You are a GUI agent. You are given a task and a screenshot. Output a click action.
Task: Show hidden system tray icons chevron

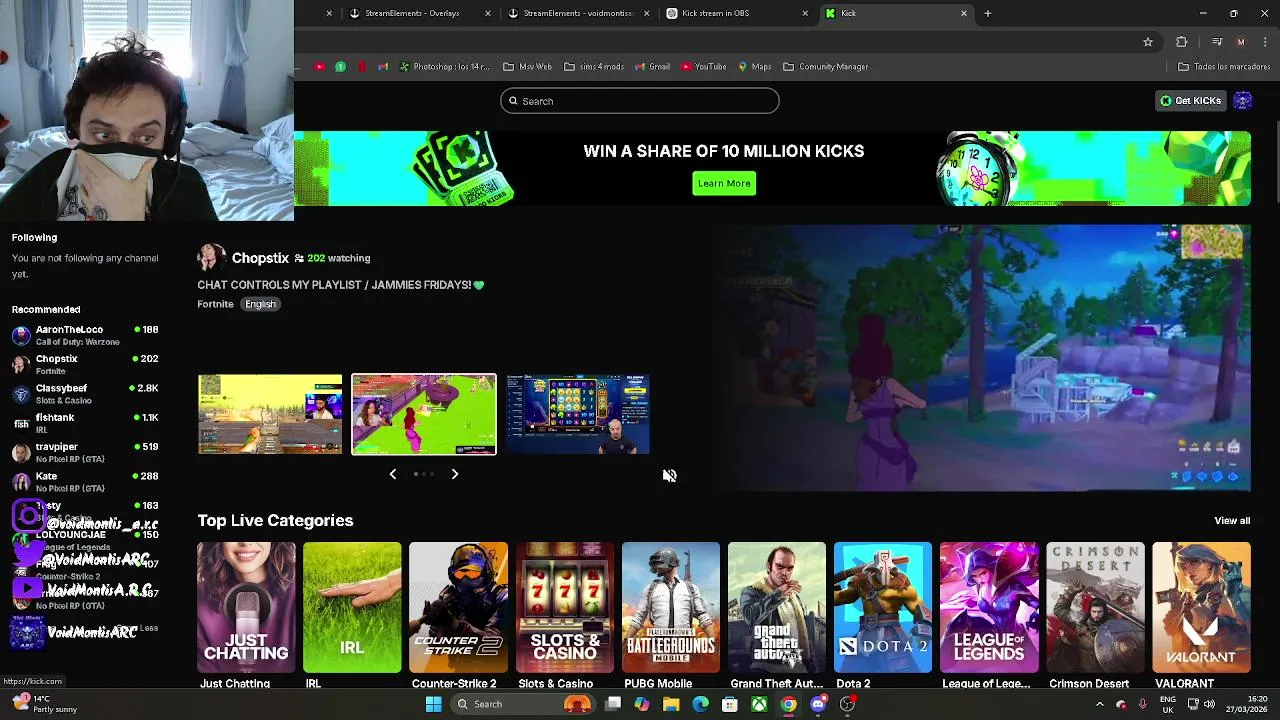pos(1099,704)
